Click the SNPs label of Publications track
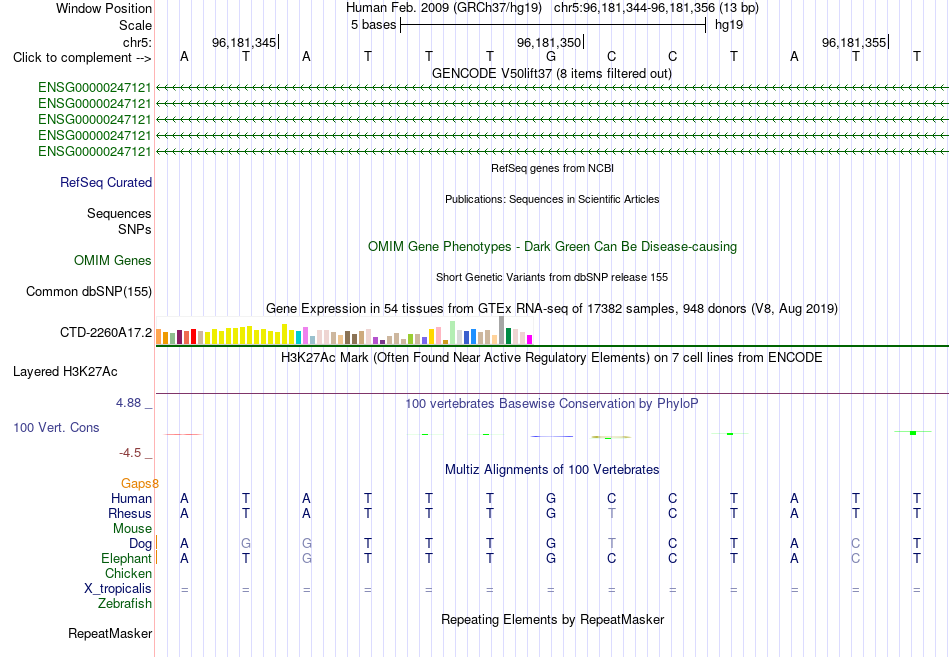Viewport: 950px width, 657px height. coord(135,230)
